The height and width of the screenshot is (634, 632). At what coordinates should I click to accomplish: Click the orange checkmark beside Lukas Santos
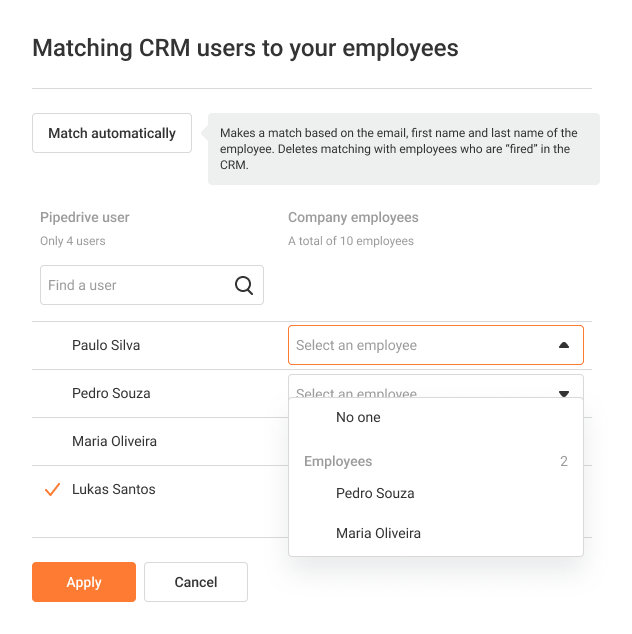pos(52,489)
